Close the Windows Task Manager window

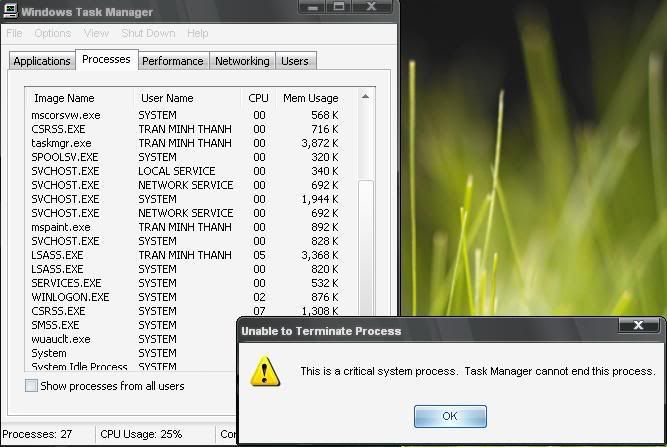pos(371,6)
